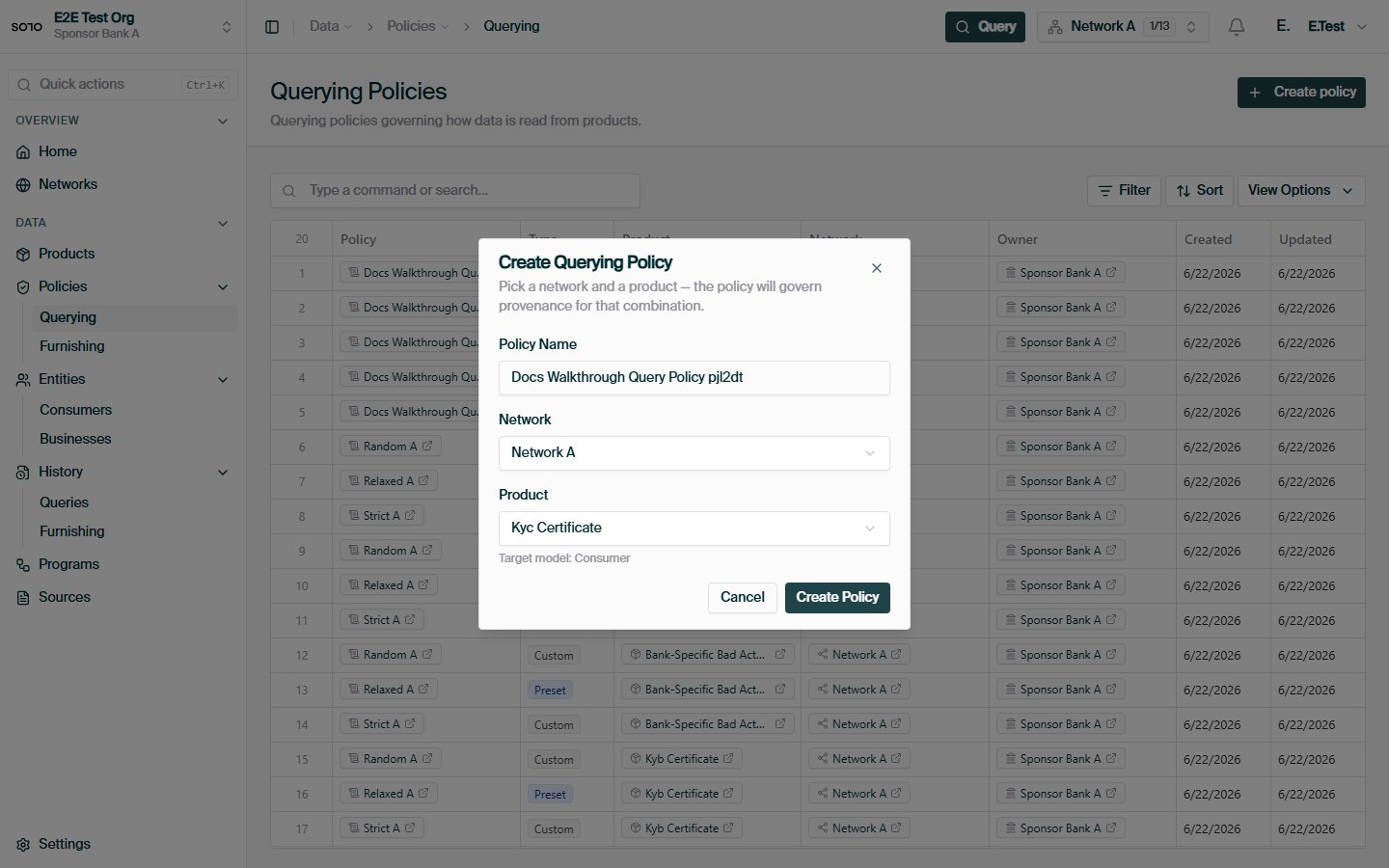Click the Entities people icon
This screenshot has width=1389, height=868.
23,380
